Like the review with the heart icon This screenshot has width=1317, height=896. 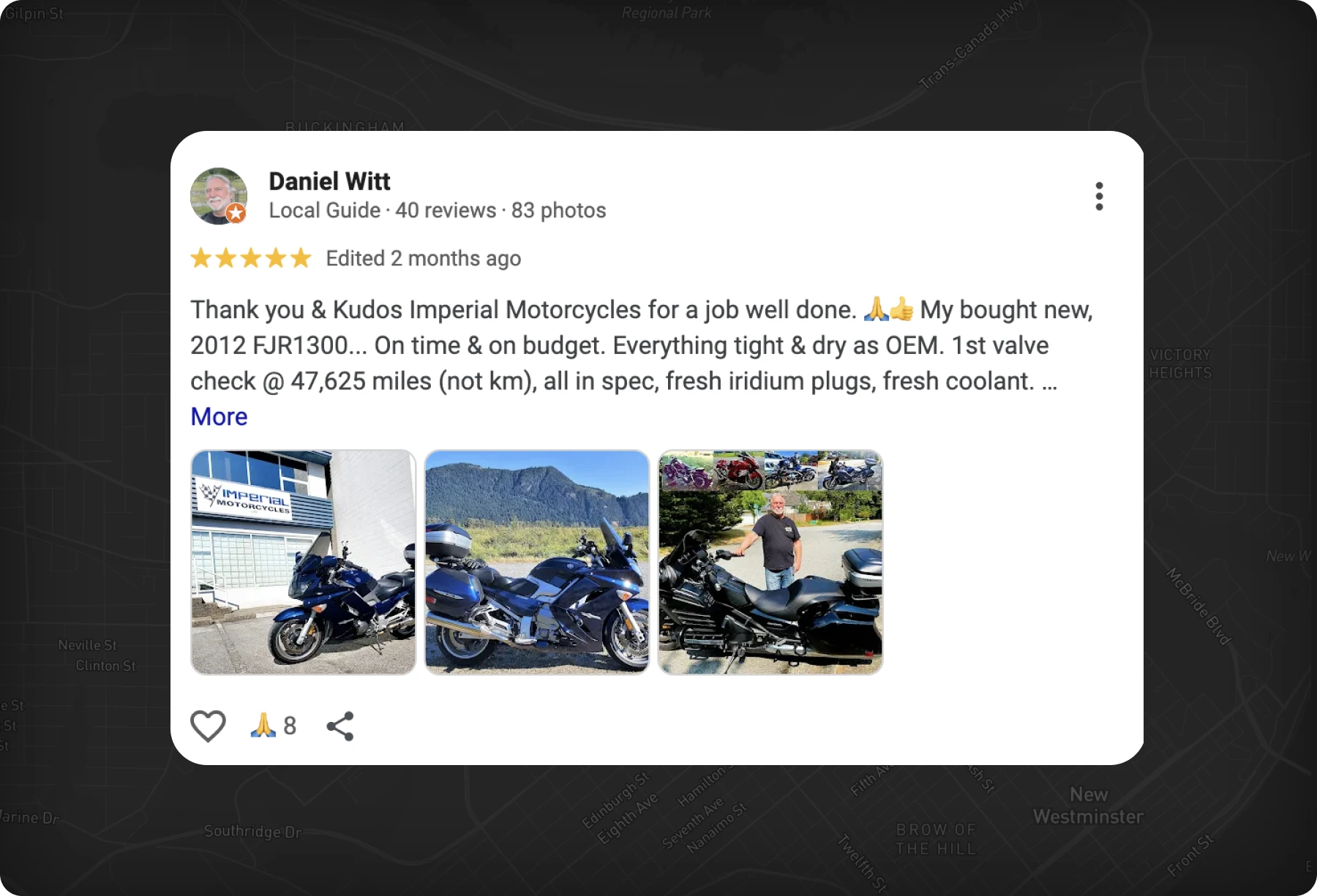pos(208,726)
